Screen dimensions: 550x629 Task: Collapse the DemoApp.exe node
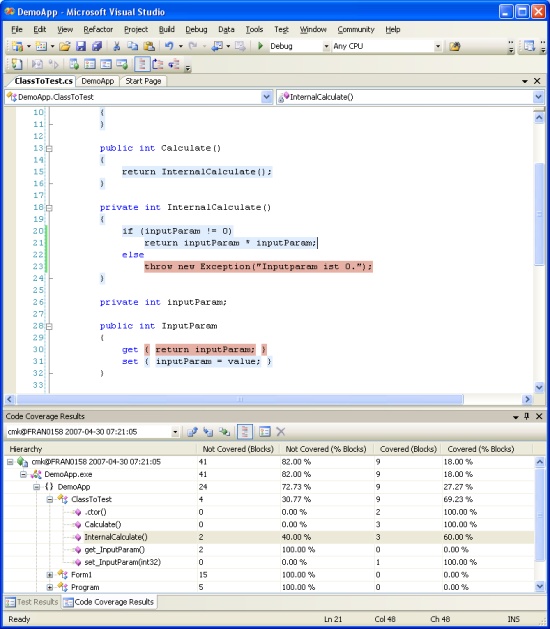(x=23, y=475)
